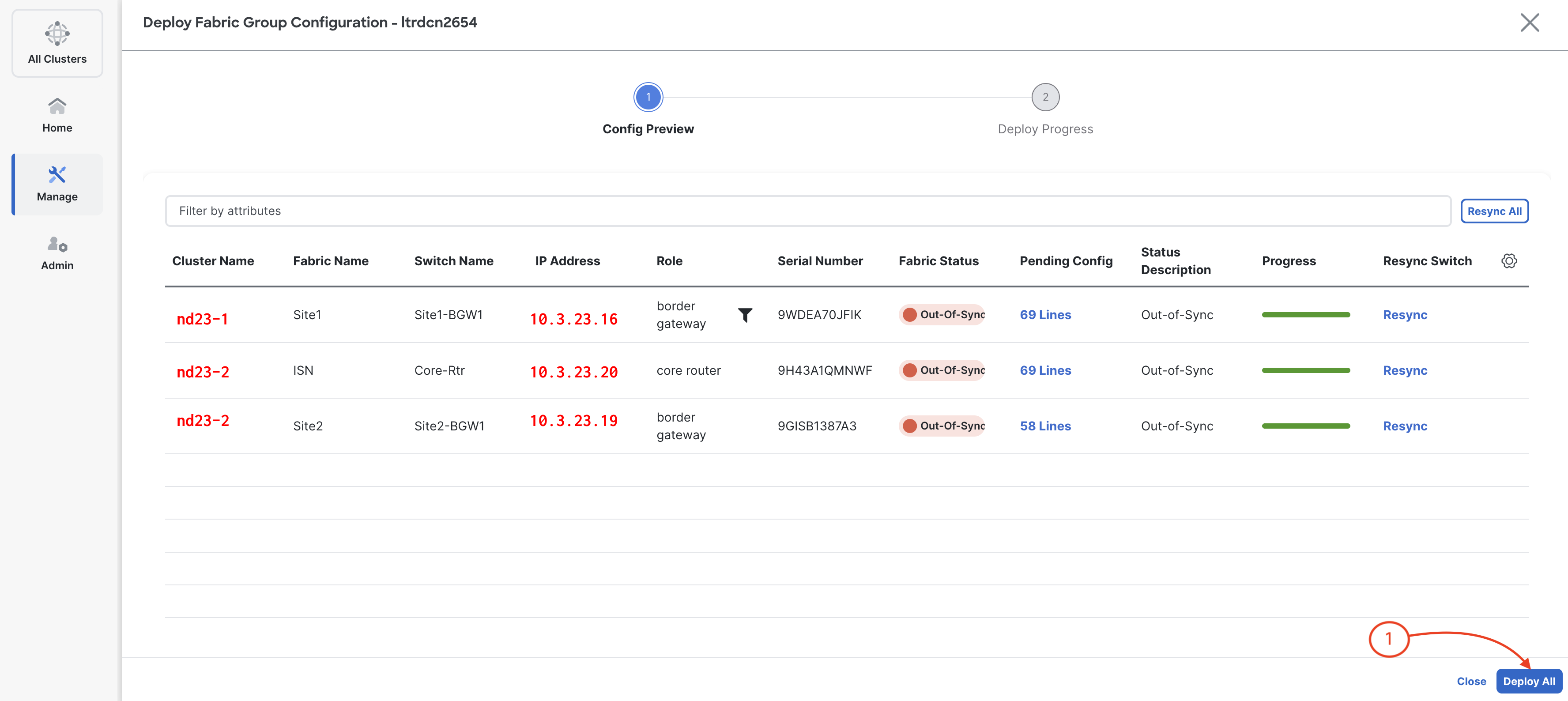
Task: Open table settings gear icon
Action: (x=1509, y=261)
